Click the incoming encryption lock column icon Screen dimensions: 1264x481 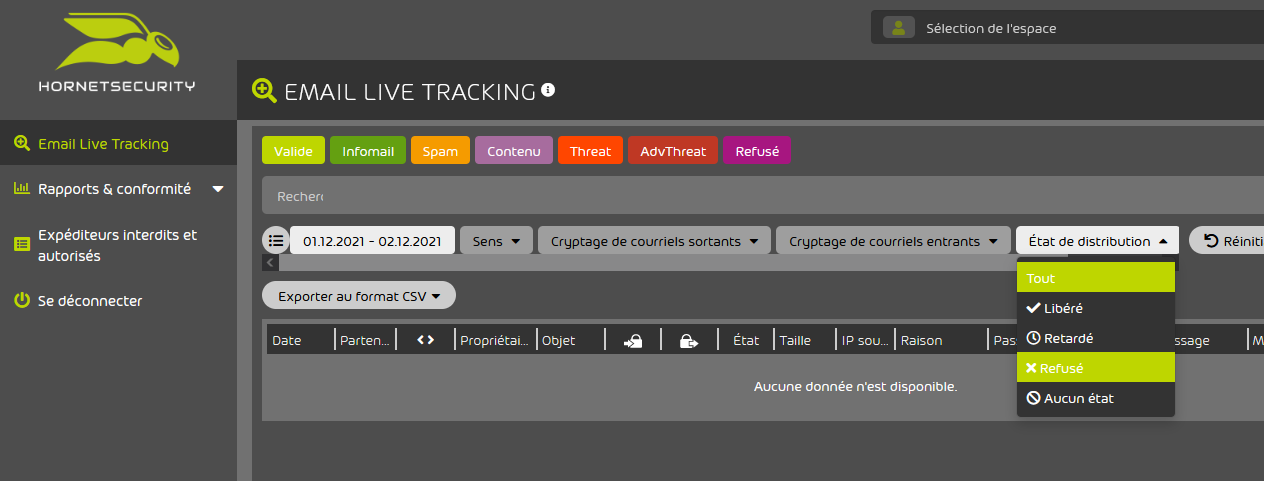click(632, 341)
